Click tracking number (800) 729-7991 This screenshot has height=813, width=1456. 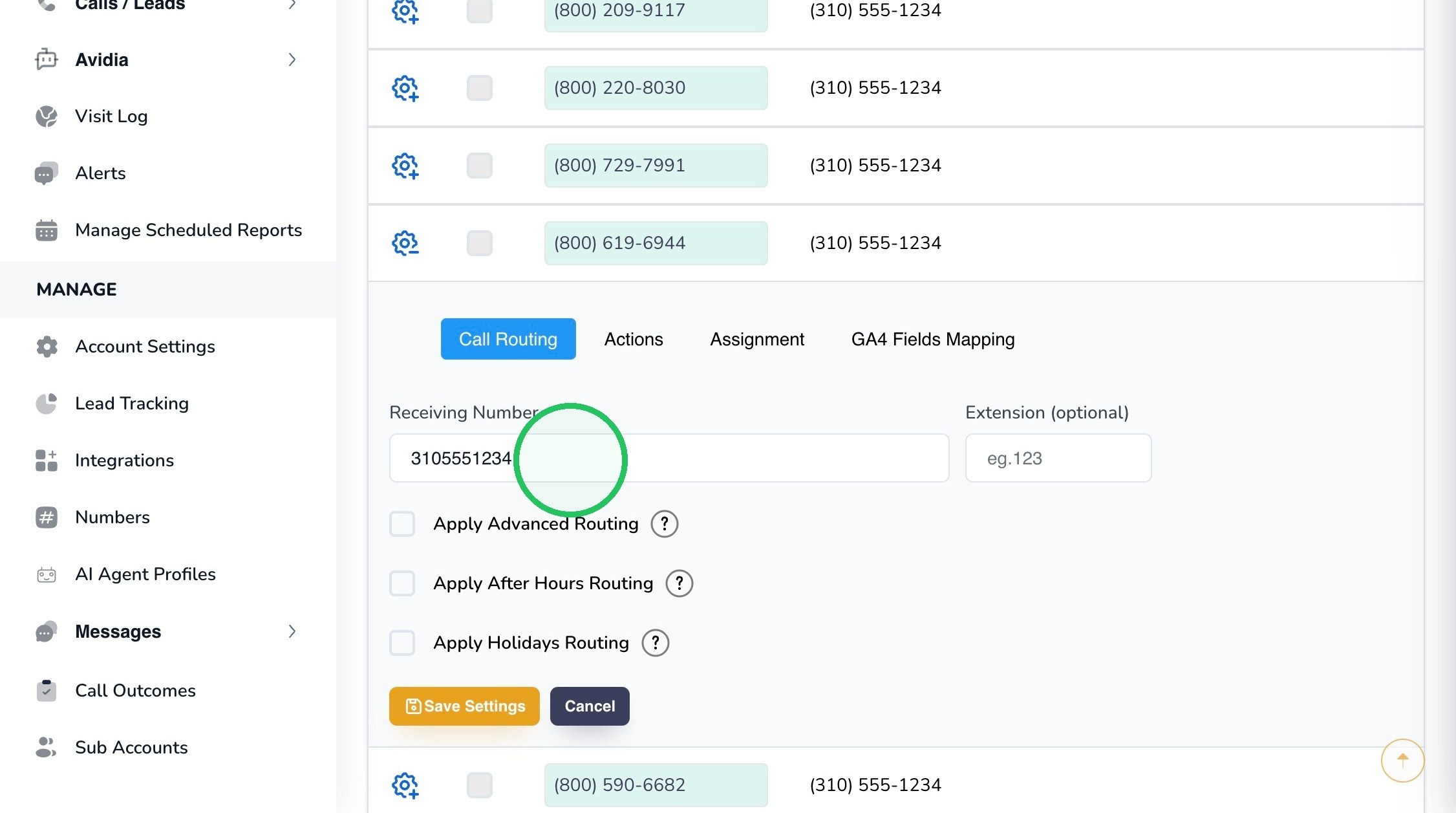[656, 166]
